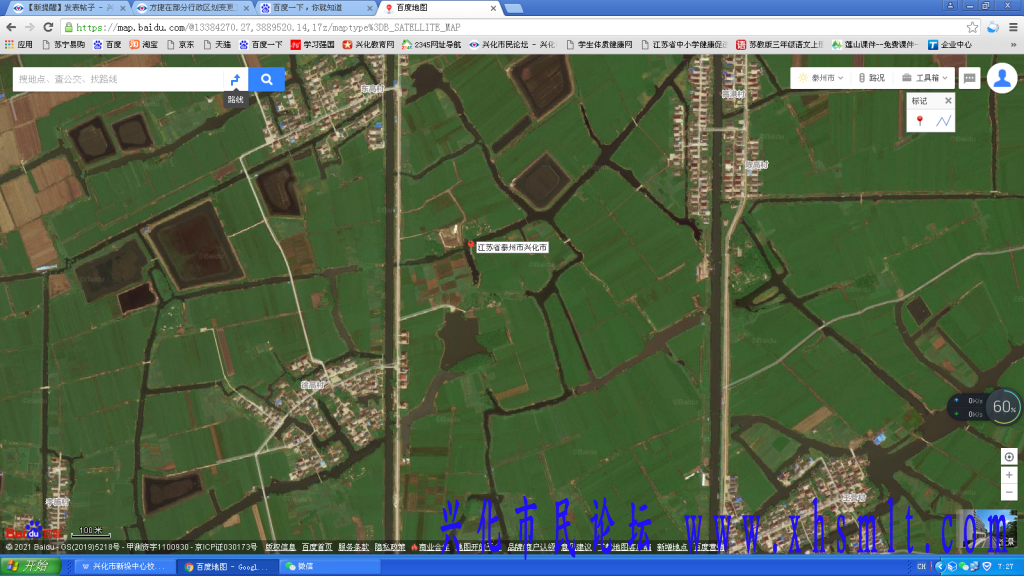The image size is (1024, 576).
Task: Open the Windows 开始 start button
Action: pyautogui.click(x=30, y=566)
